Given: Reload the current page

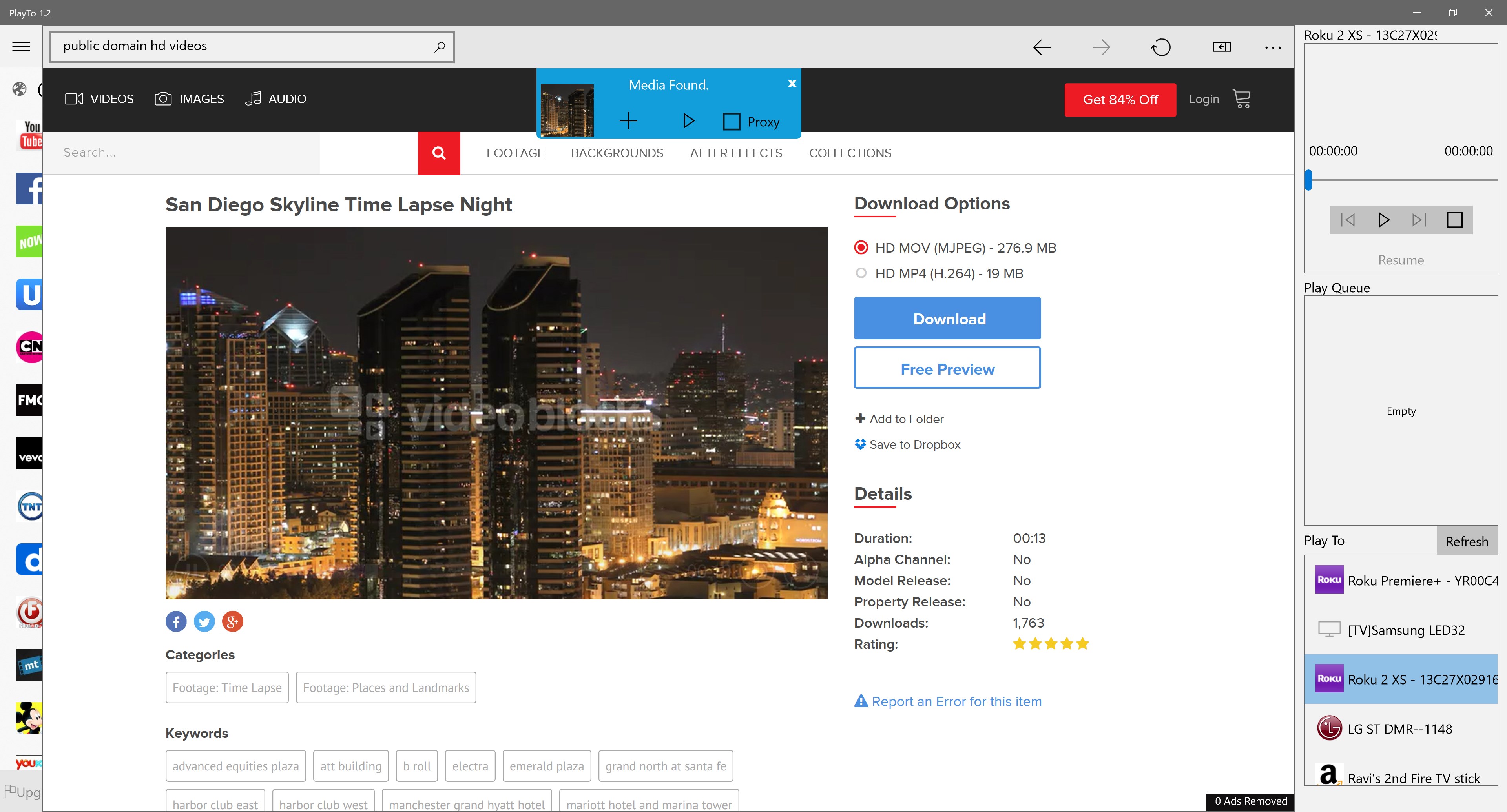Looking at the screenshot, I should [x=1161, y=47].
